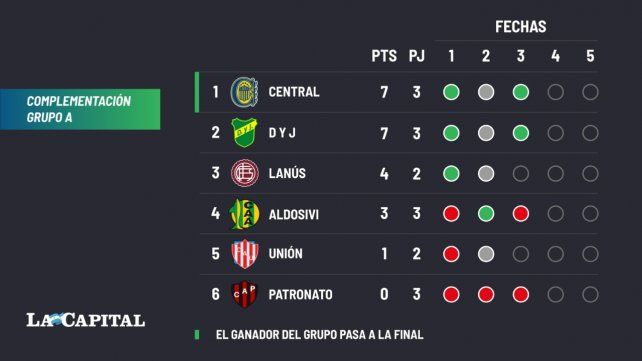This screenshot has height=361, width=642.
Task: Select the Unión red-striped shield
Action: point(244,254)
